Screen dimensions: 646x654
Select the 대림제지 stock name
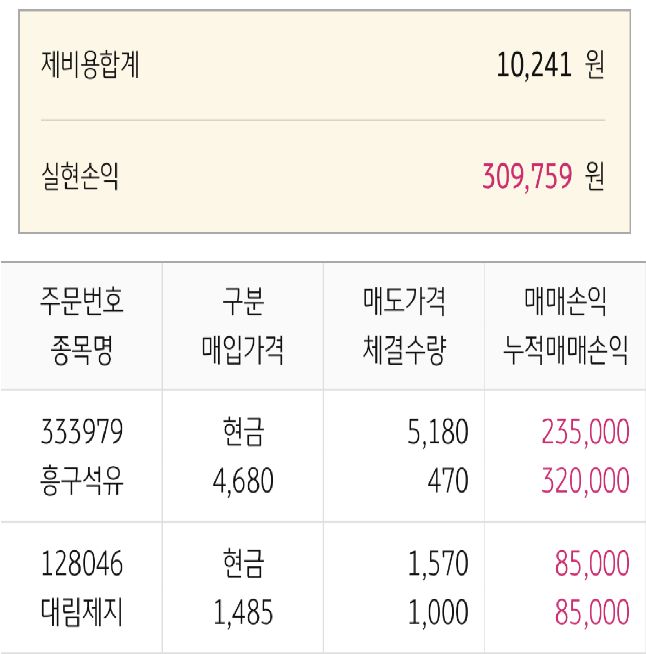[x=82, y=612]
